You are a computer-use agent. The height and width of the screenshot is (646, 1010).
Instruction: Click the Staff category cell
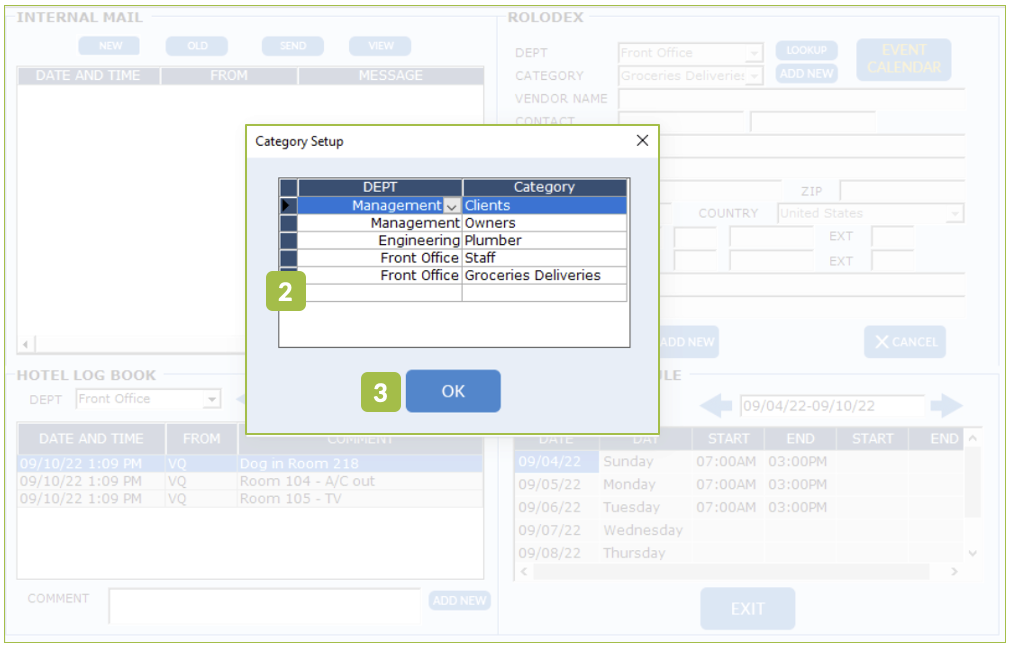click(x=544, y=258)
